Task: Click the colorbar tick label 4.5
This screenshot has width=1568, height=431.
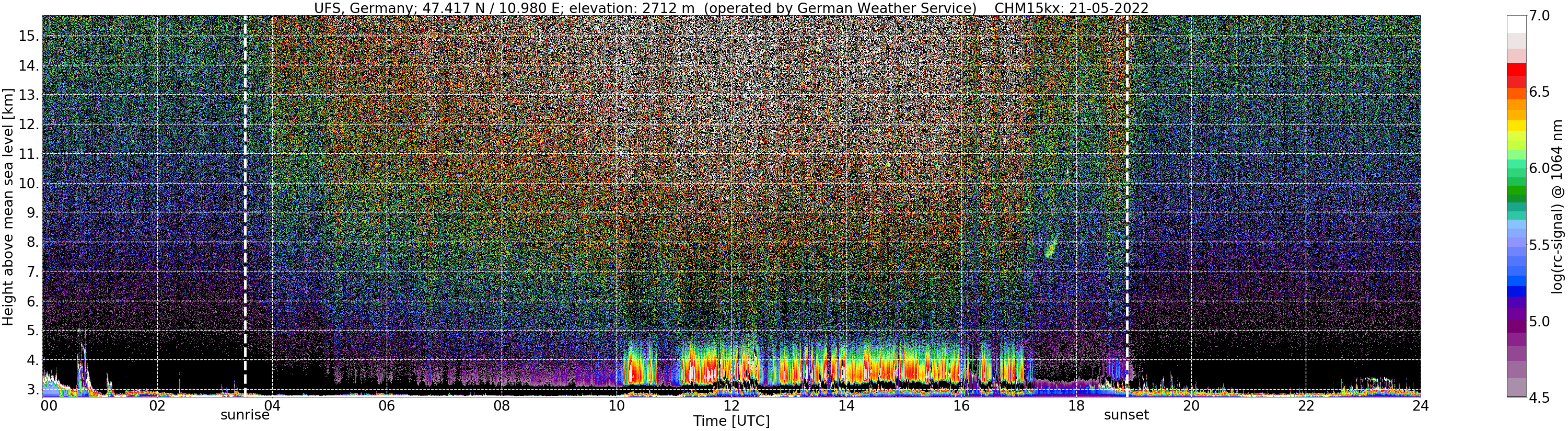Action: (x=1539, y=398)
